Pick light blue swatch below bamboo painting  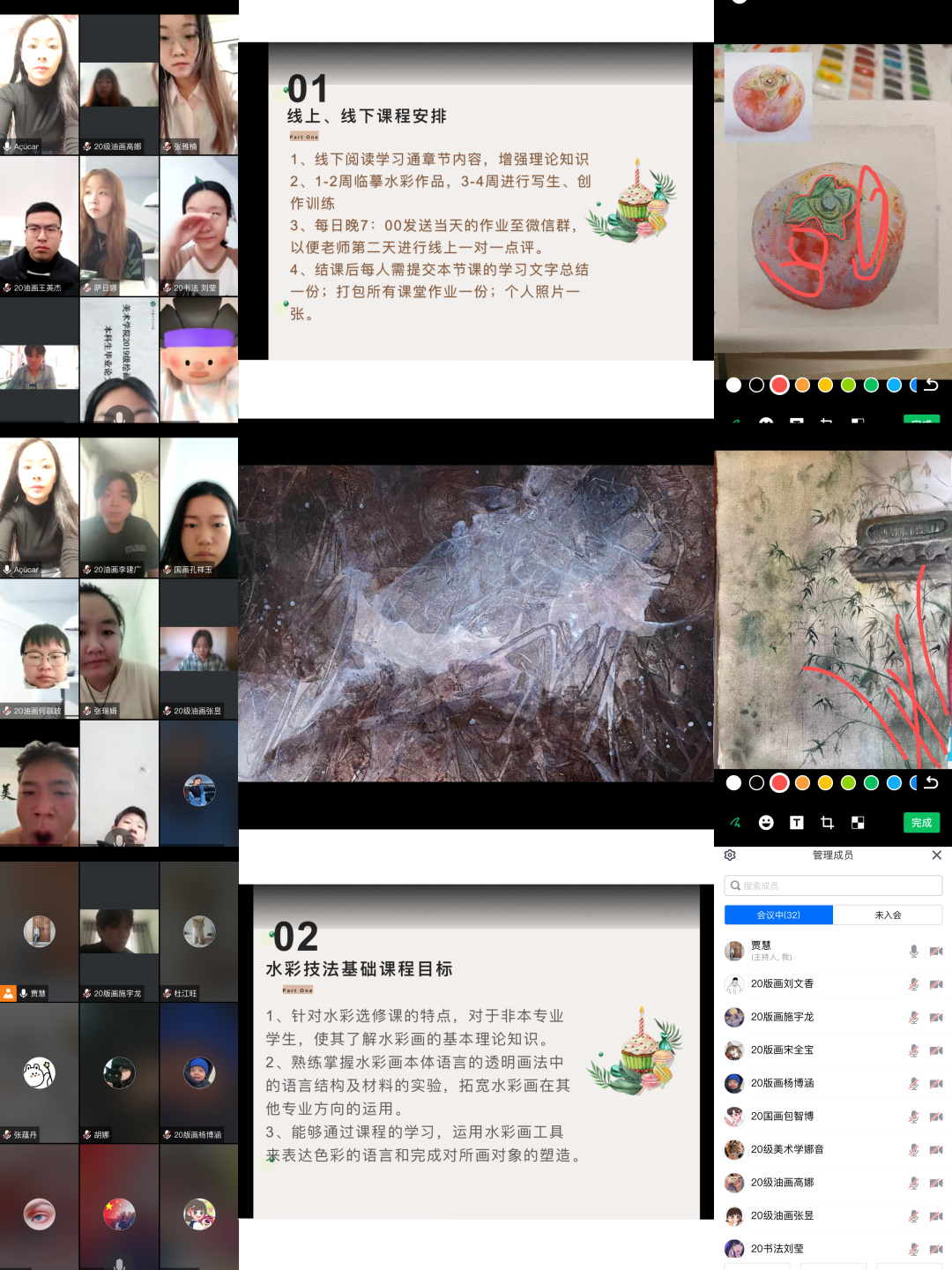[894, 782]
